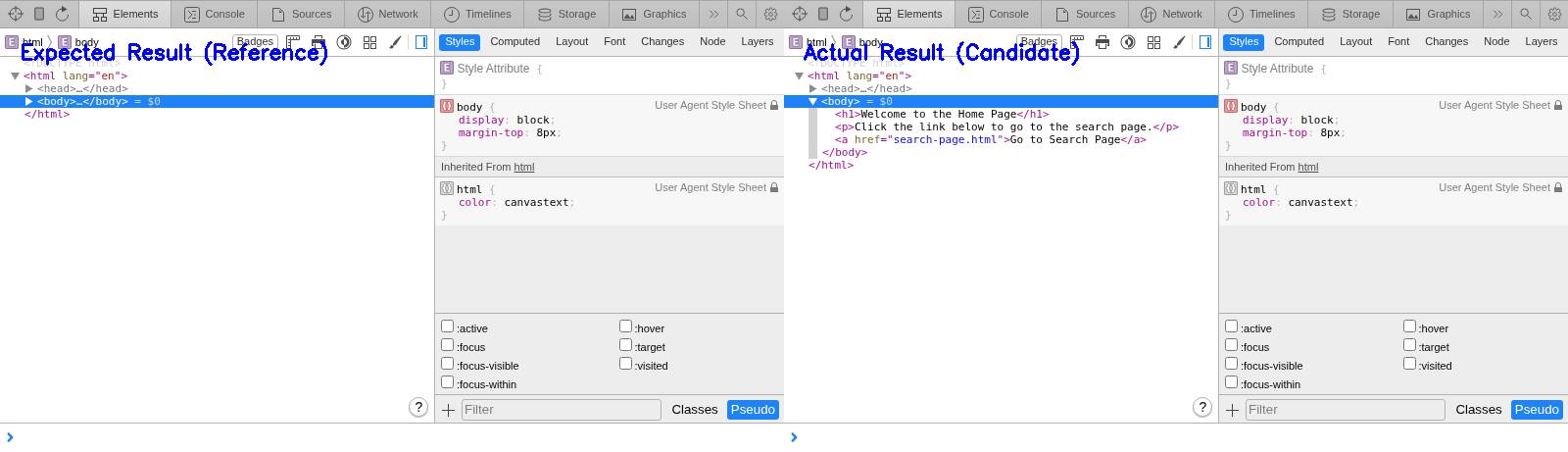The image size is (1568, 452).
Task: Focus the Filter field in left inspector
Action: [561, 410]
